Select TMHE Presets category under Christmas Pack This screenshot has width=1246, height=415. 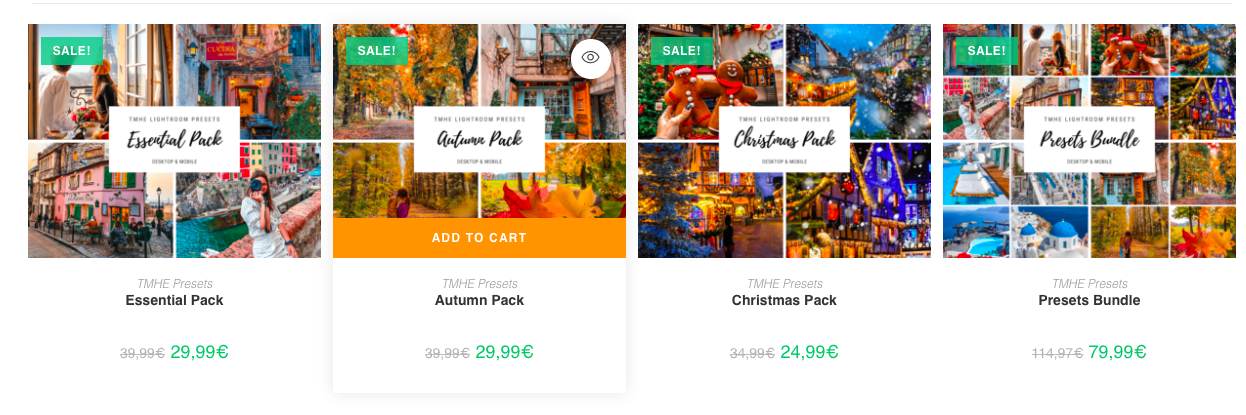pos(784,284)
